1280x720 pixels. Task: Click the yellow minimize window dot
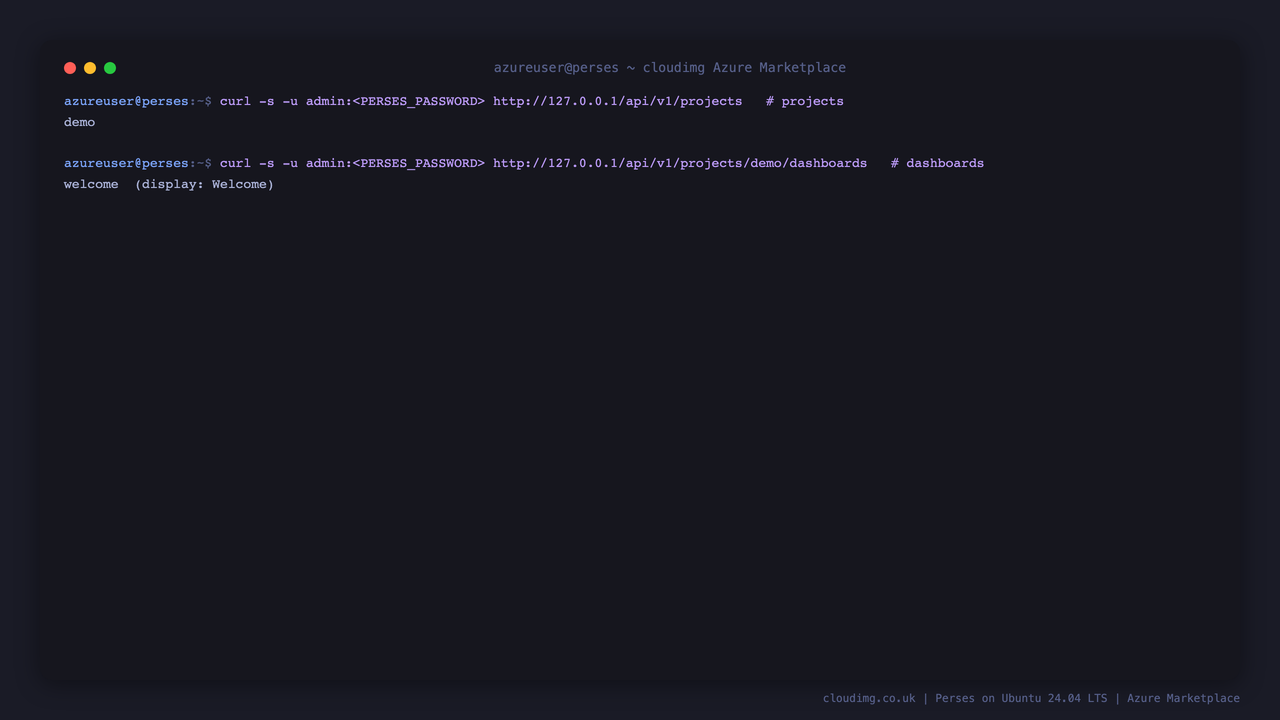90,68
